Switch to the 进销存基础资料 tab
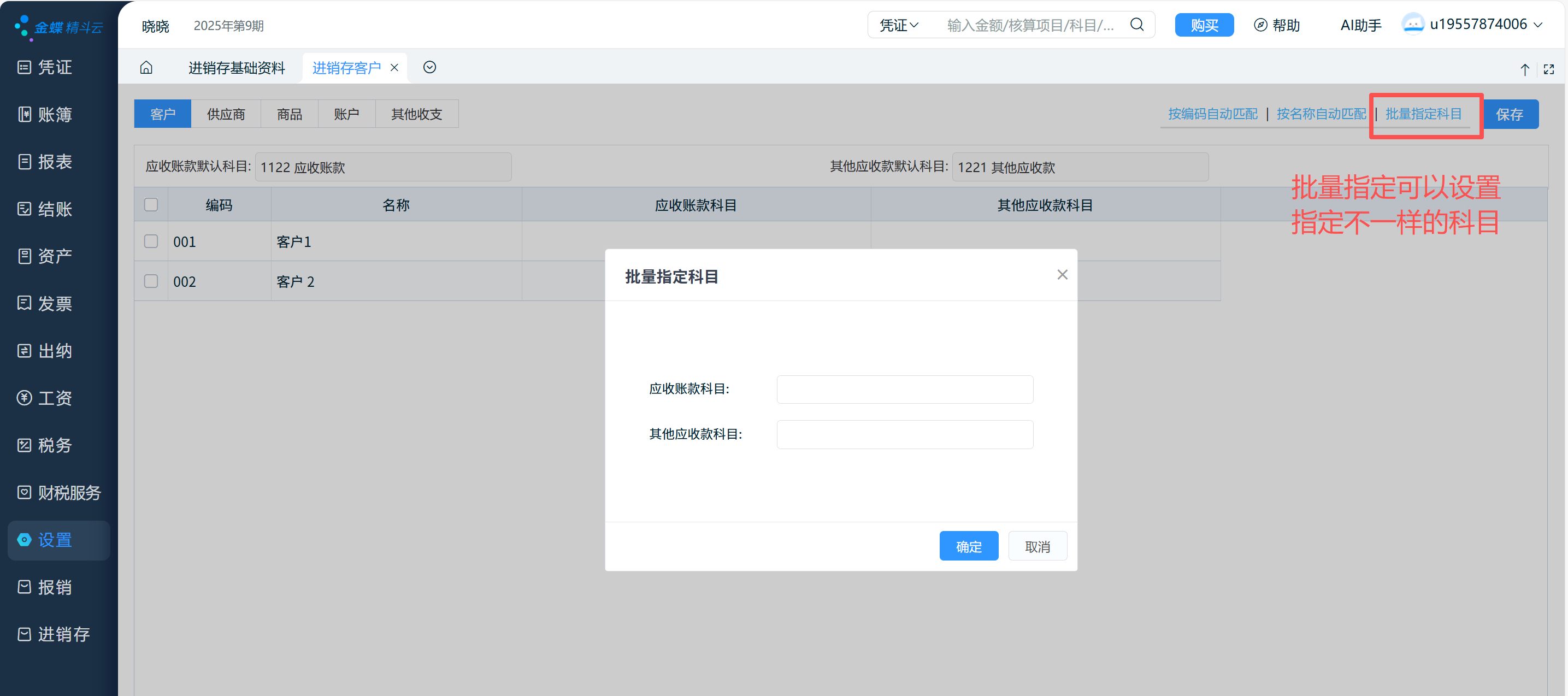 tap(236, 68)
